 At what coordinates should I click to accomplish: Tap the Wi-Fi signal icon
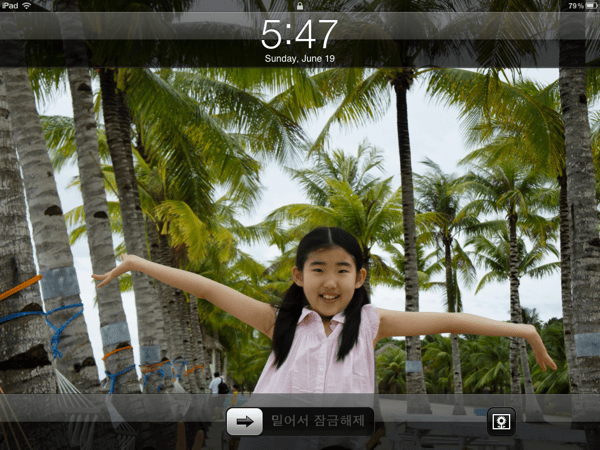click(x=27, y=6)
